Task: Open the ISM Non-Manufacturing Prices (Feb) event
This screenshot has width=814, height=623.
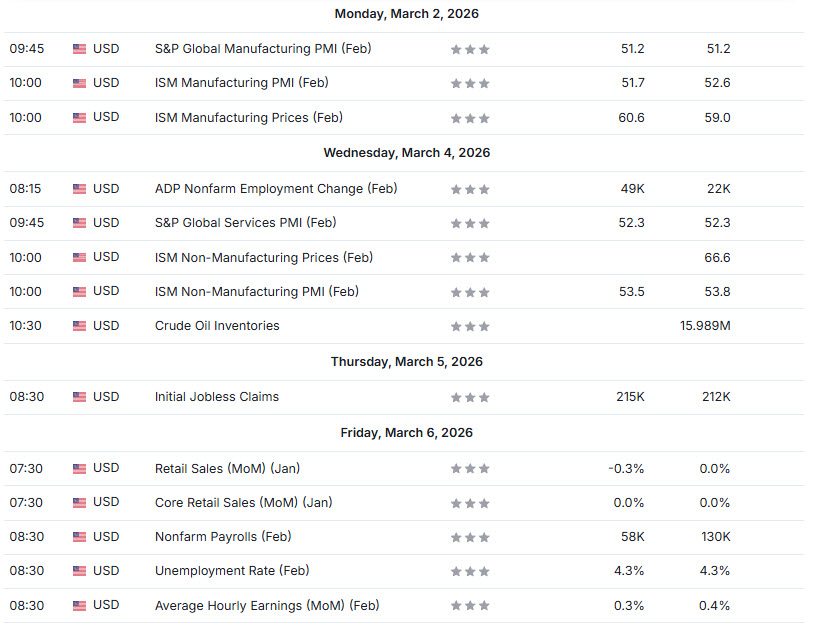Action: pos(263,257)
